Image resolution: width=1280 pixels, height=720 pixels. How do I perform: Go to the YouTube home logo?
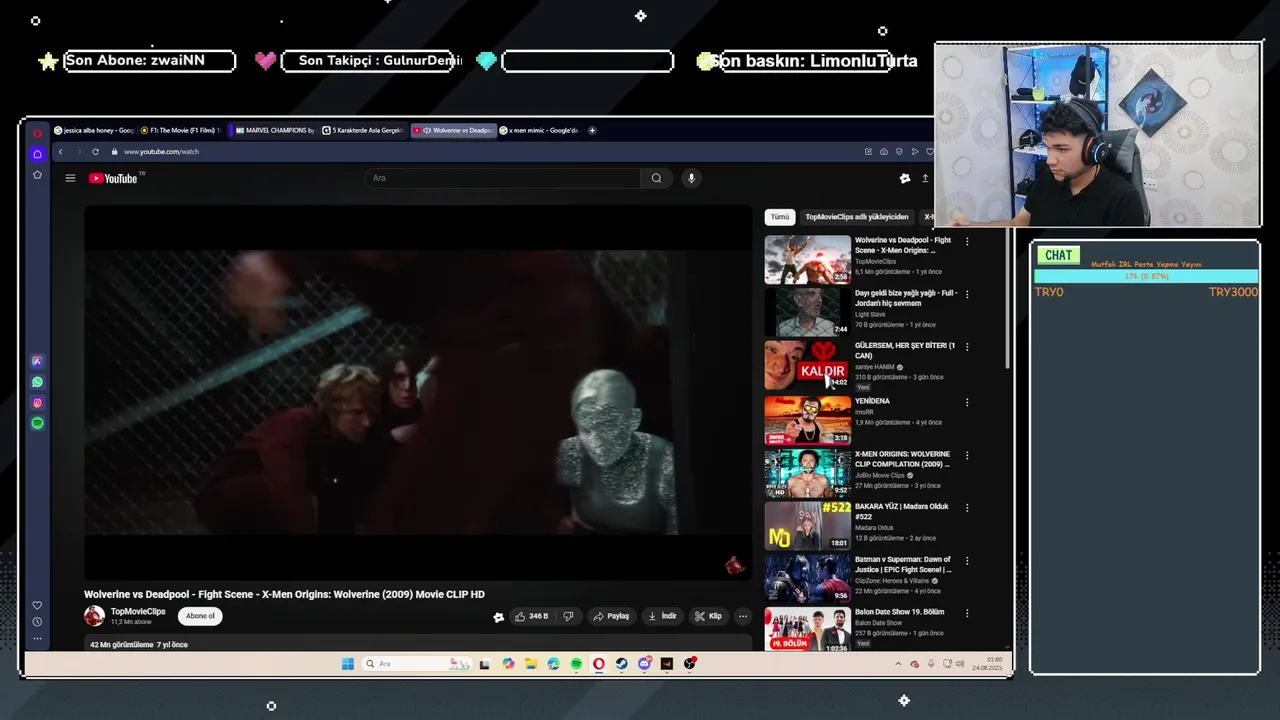(x=113, y=178)
